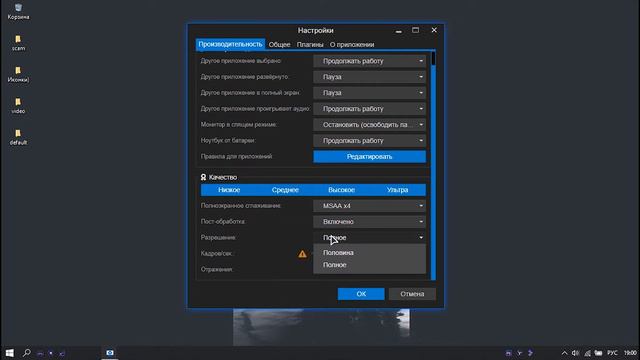Click the Кадров/сек label
This screenshot has width=640, height=360.
216,253
